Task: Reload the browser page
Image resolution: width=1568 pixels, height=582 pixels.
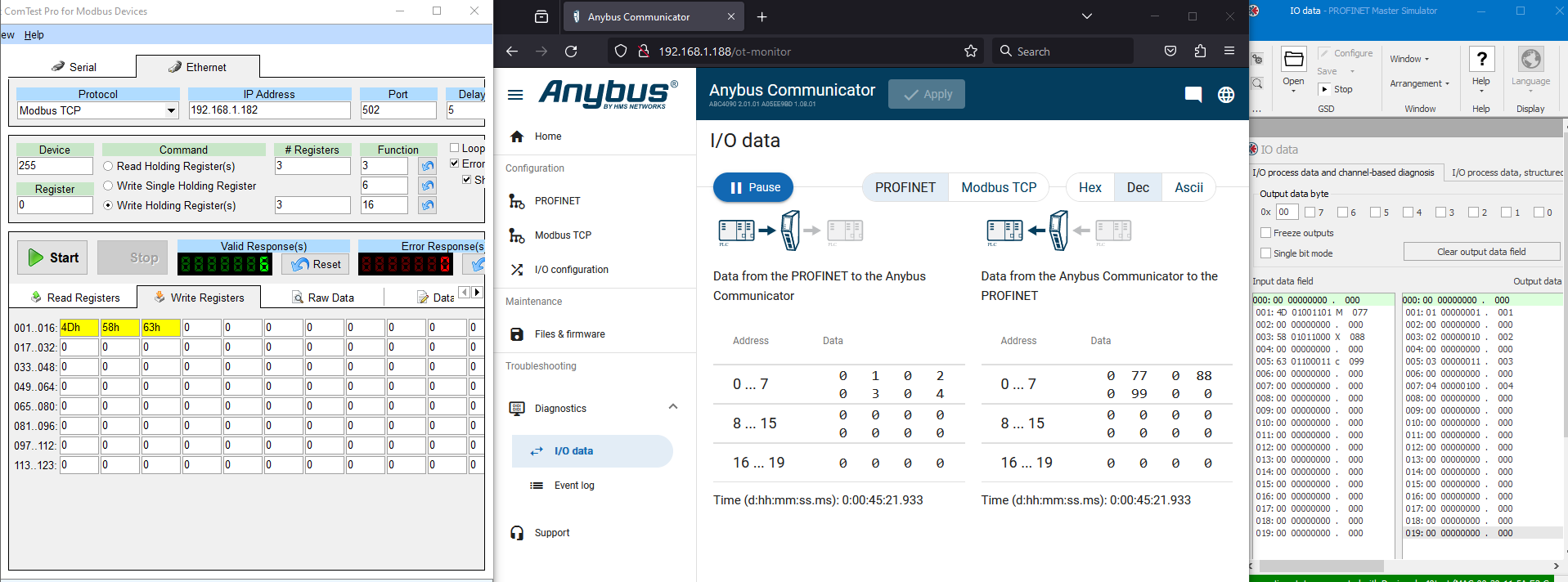Action: pyautogui.click(x=571, y=51)
